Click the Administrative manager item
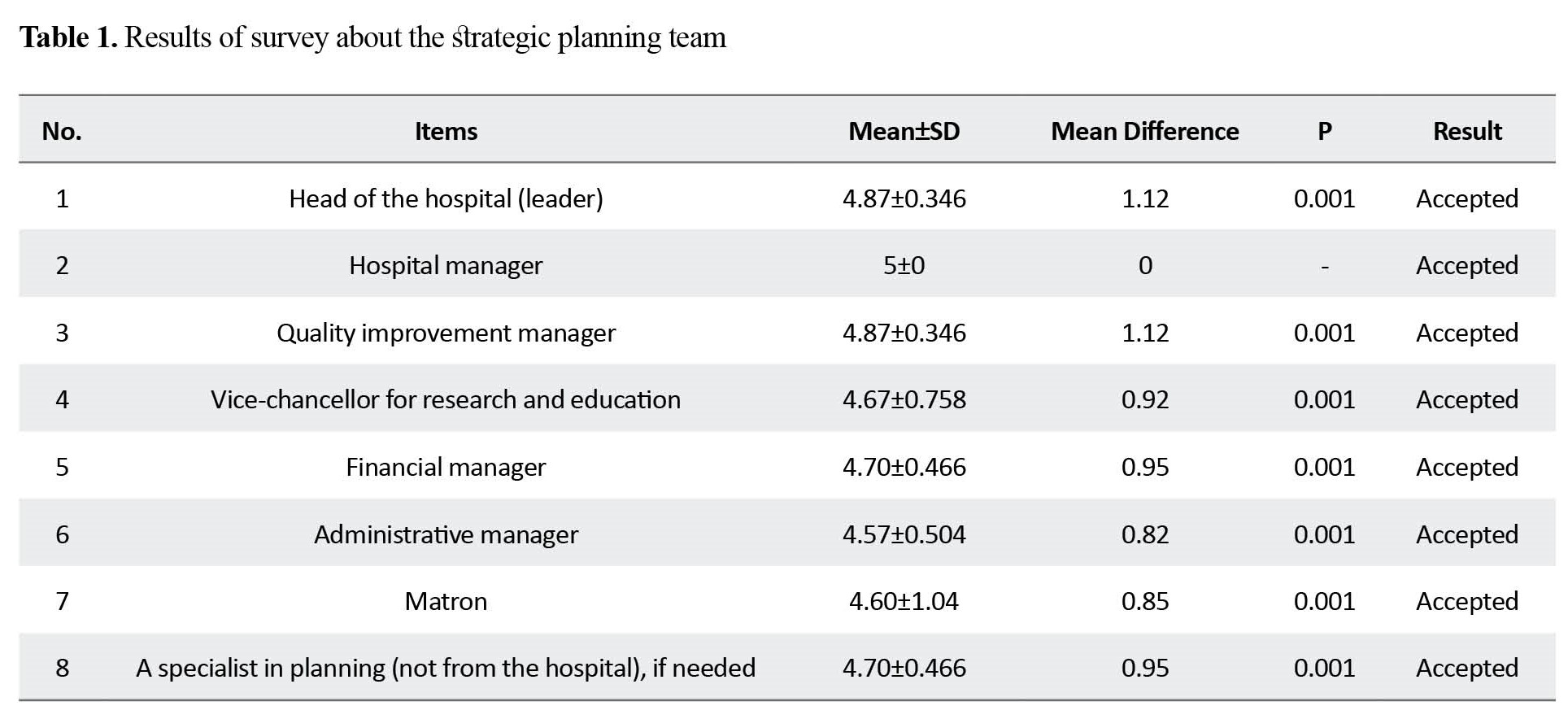The width and height of the screenshot is (1568, 719). 446,534
